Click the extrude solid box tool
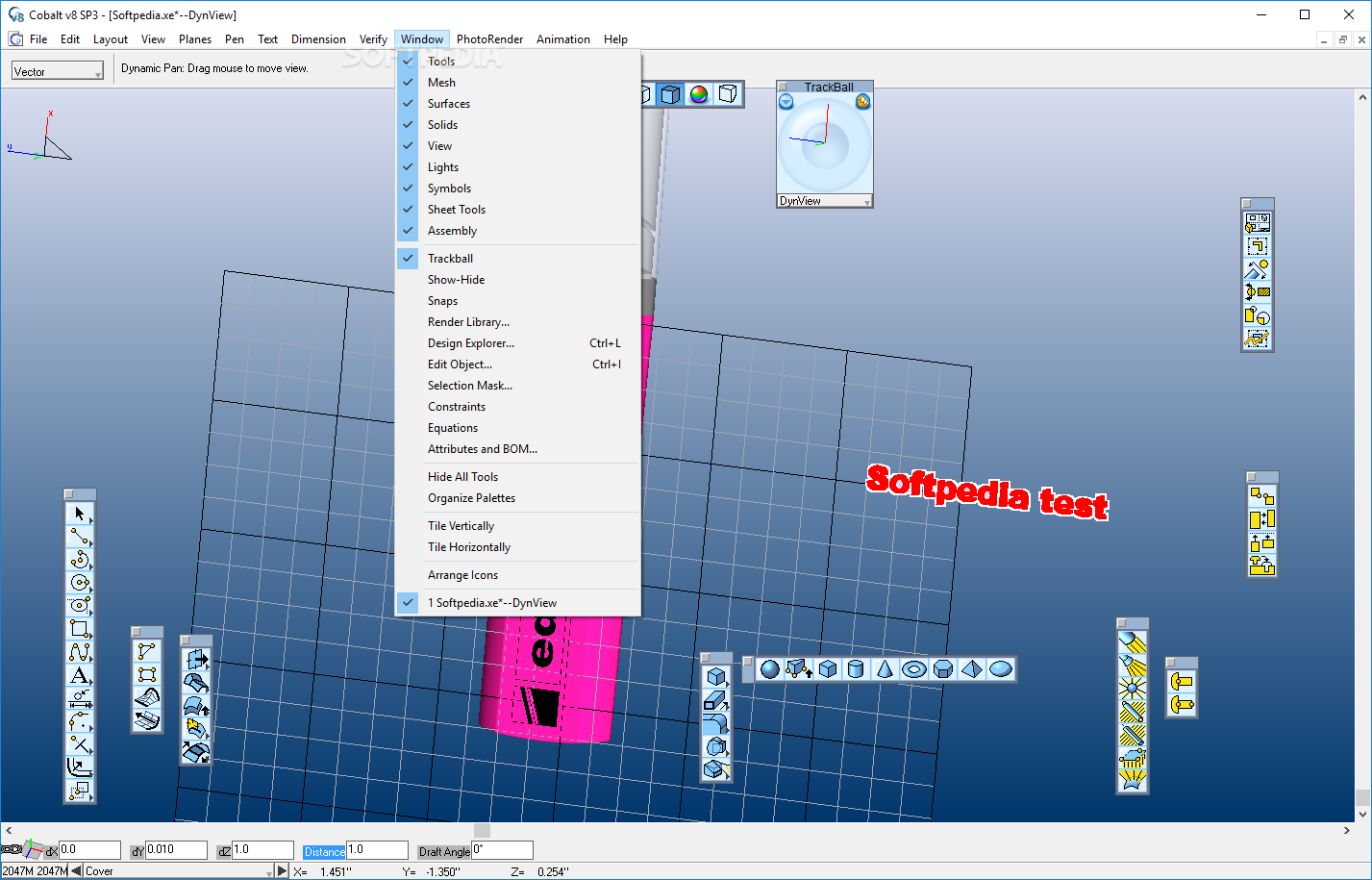This screenshot has width=1372, height=880. tap(716, 700)
